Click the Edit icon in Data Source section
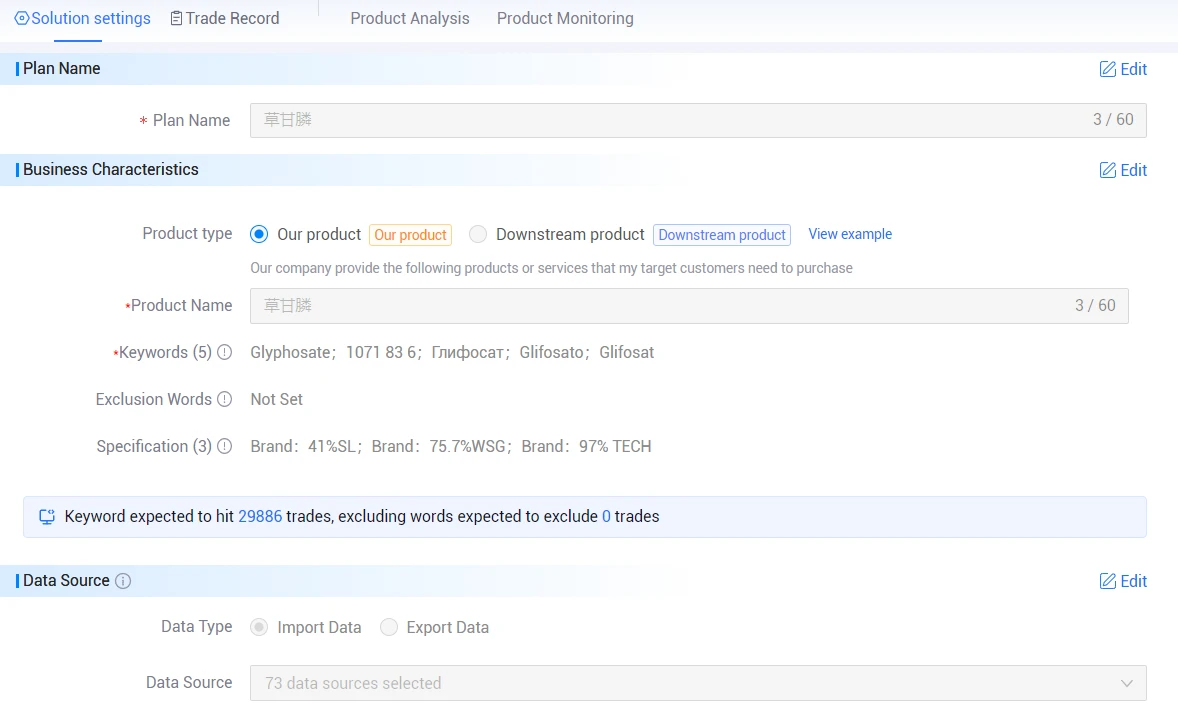The height and width of the screenshot is (720, 1178). (x=1107, y=581)
